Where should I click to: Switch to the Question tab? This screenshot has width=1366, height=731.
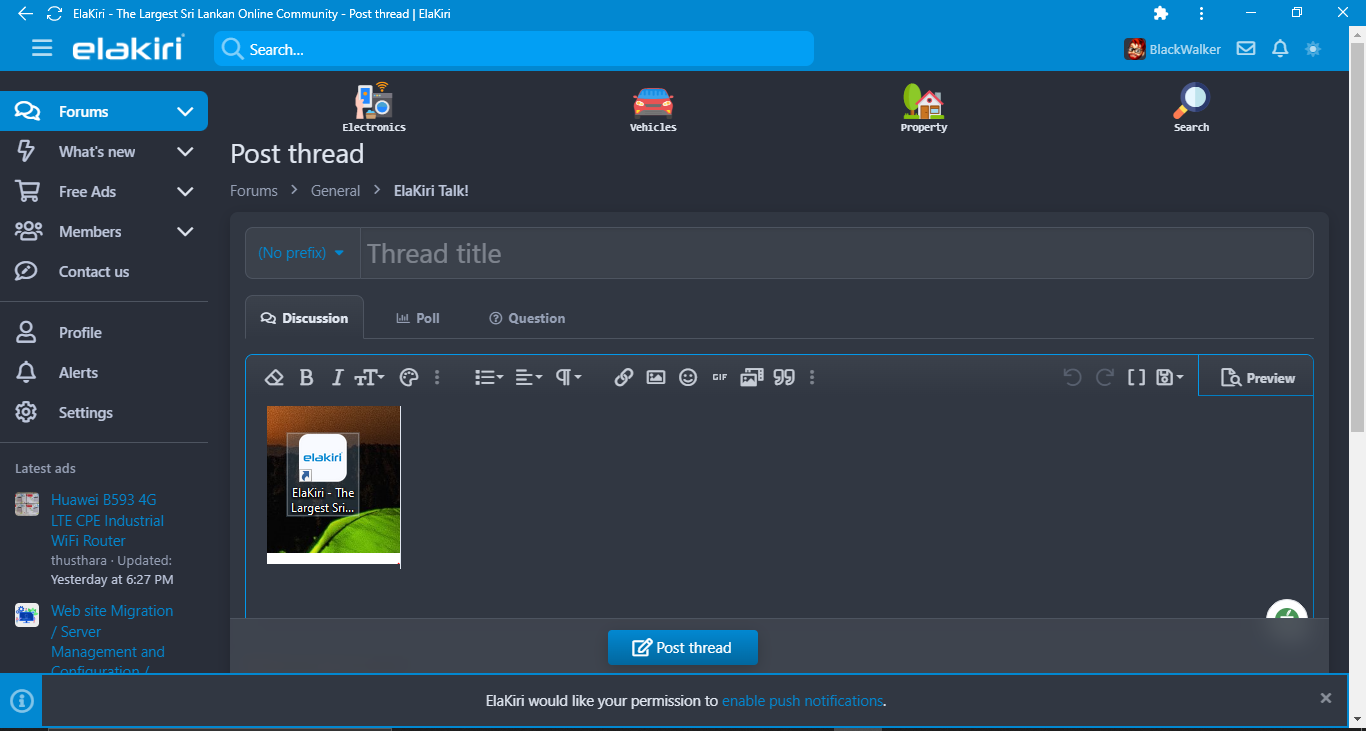(527, 318)
